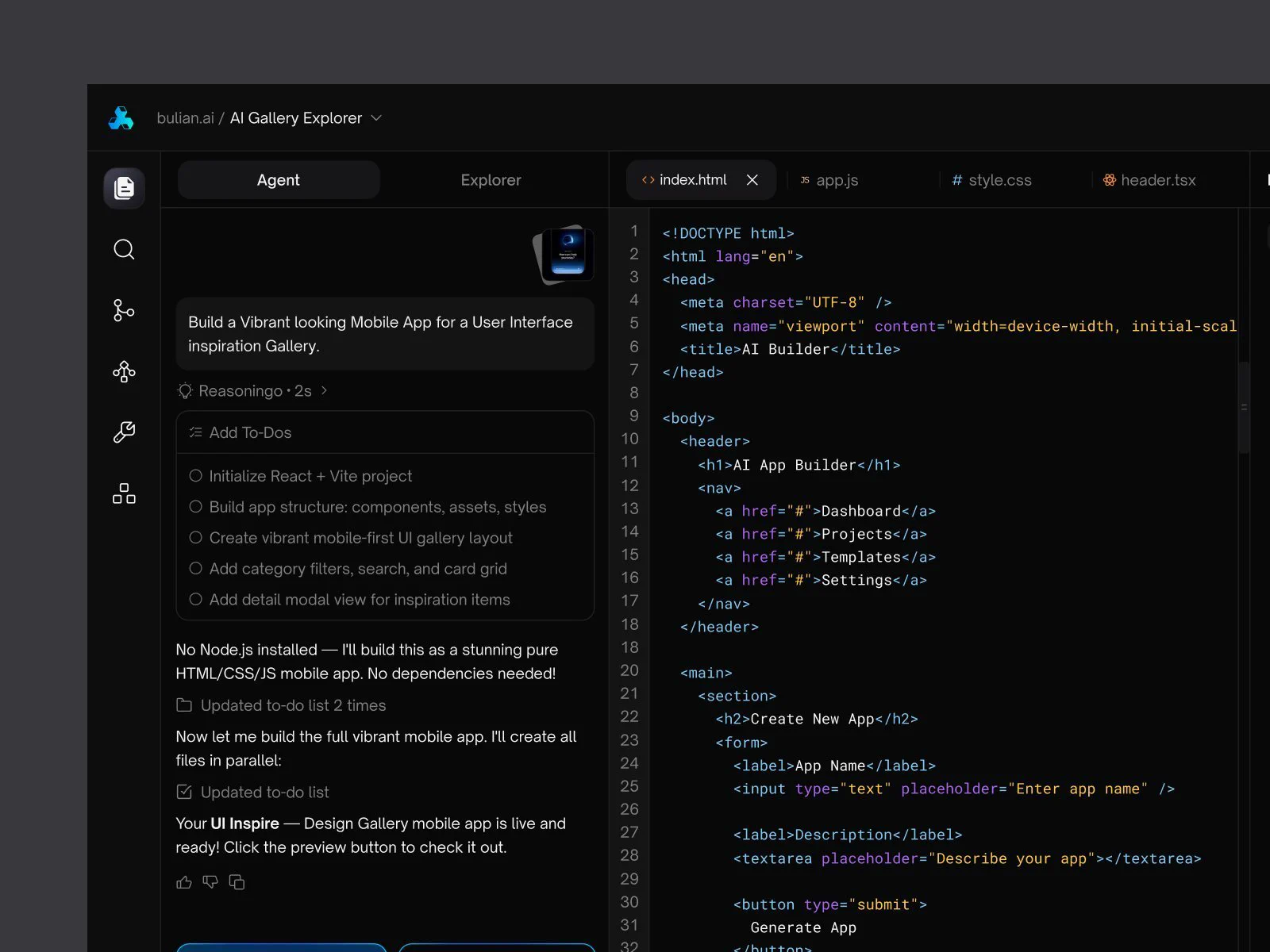Click the 'Updated to-do list 2 times' text
The image size is (1270, 952).
pyautogui.click(x=294, y=705)
